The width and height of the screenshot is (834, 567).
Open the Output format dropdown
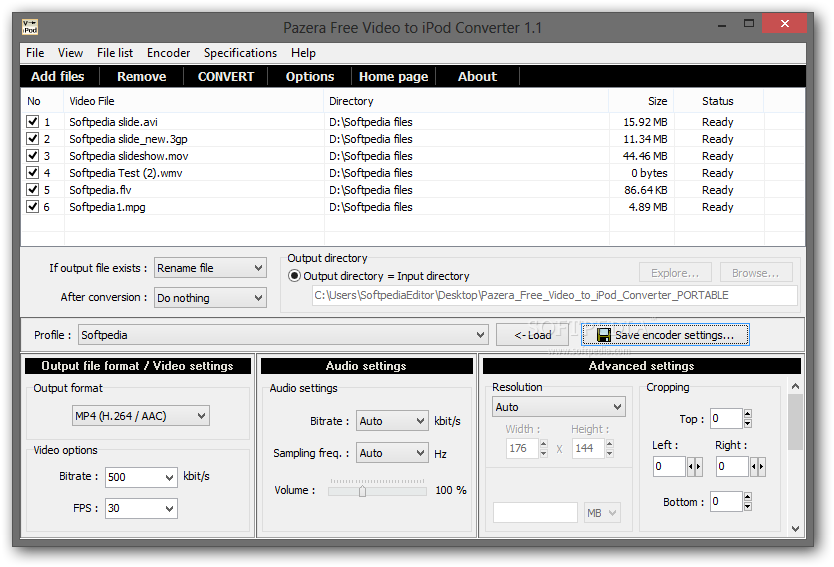[141, 416]
